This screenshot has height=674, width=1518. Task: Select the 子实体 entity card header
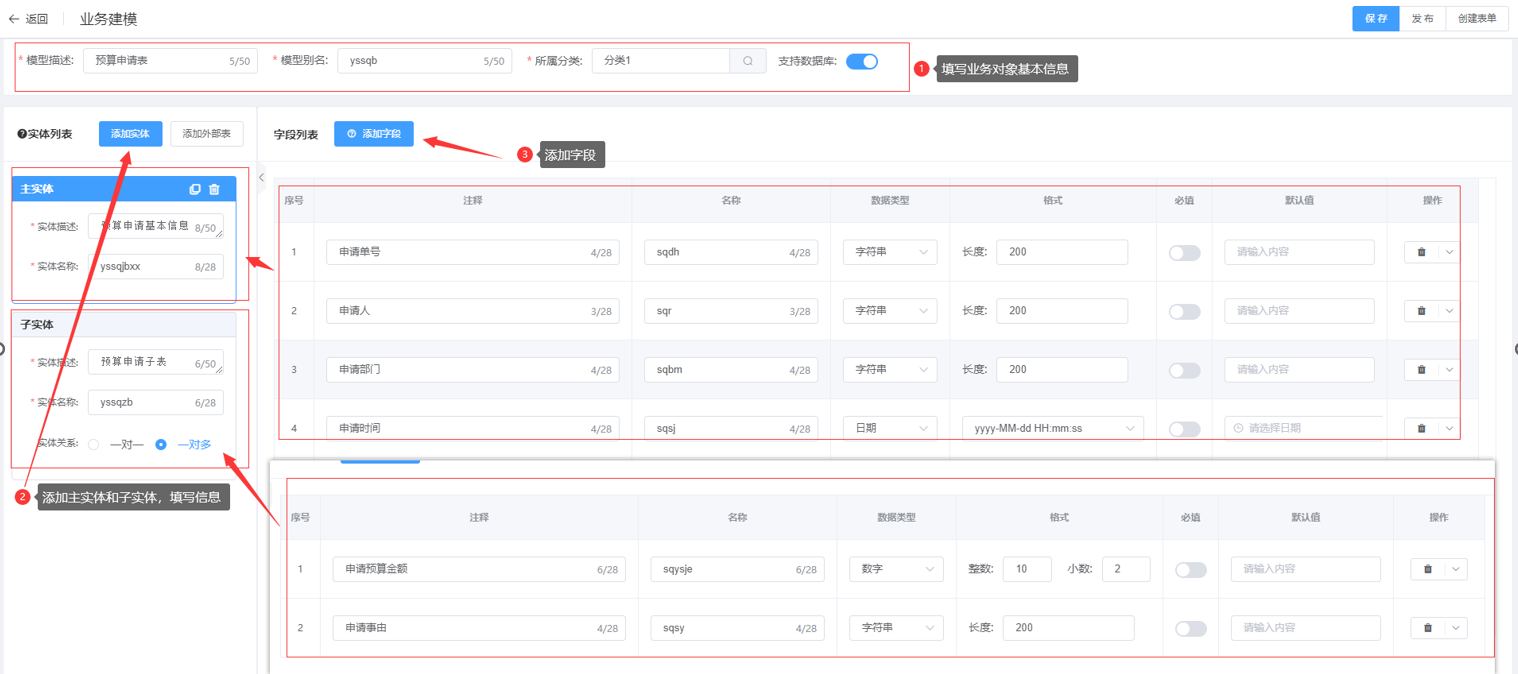click(x=124, y=325)
